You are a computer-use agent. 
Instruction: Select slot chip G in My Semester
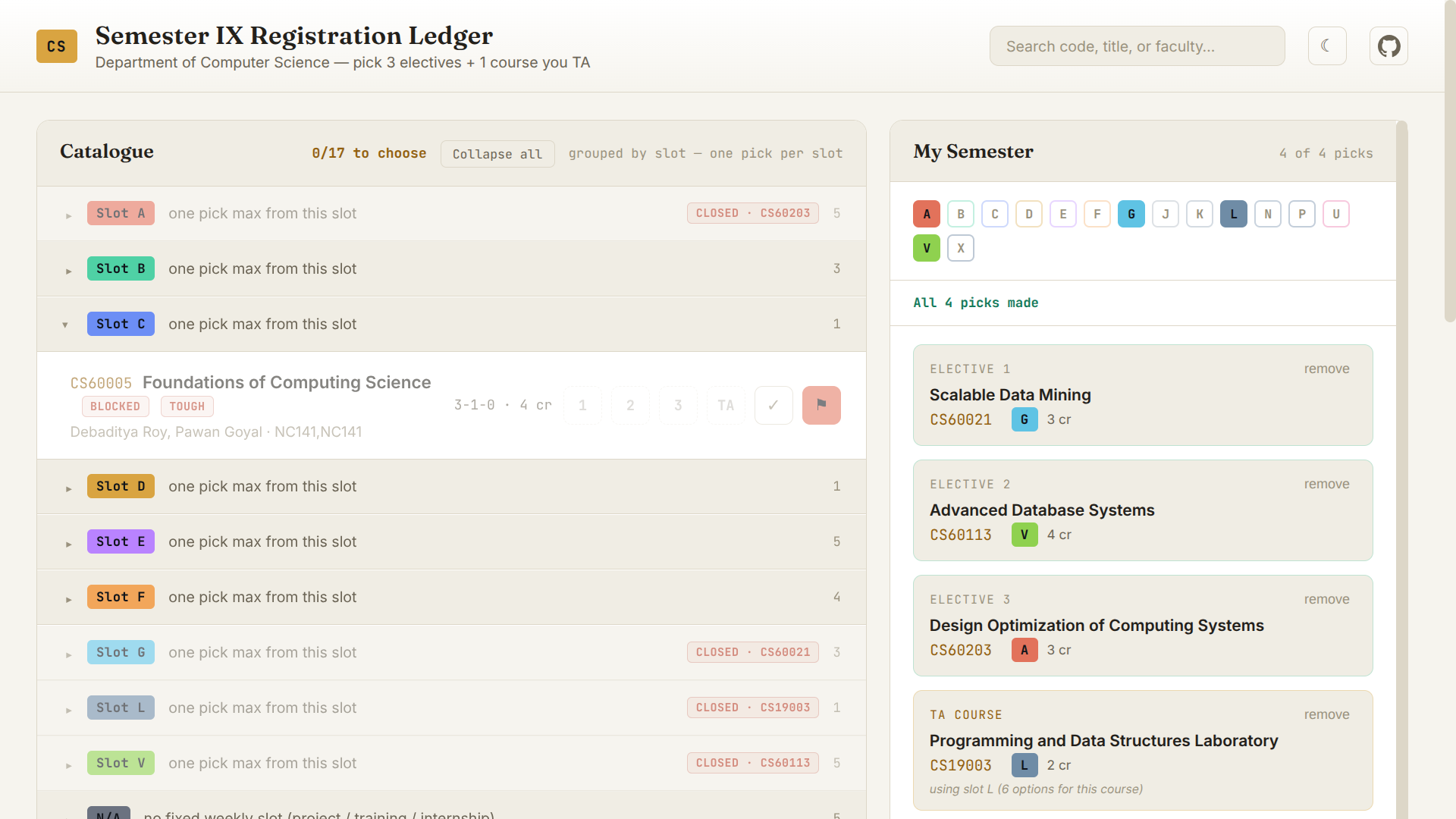pyautogui.click(x=1131, y=214)
